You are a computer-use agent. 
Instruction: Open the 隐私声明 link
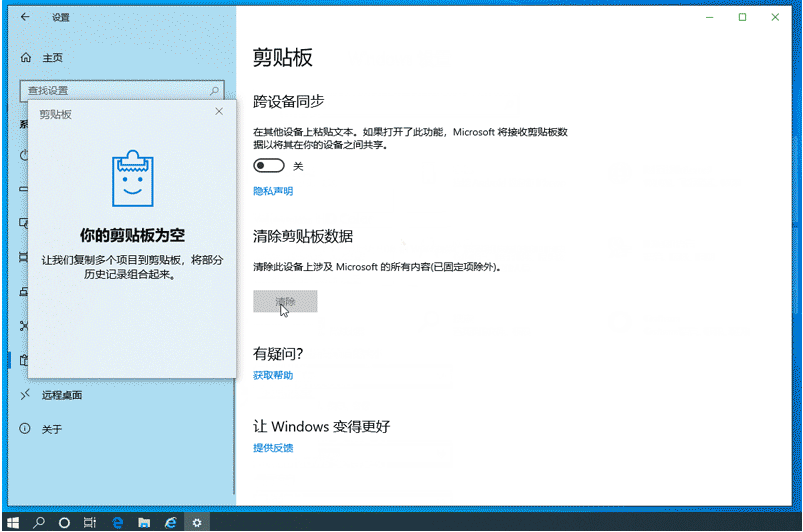[273, 191]
